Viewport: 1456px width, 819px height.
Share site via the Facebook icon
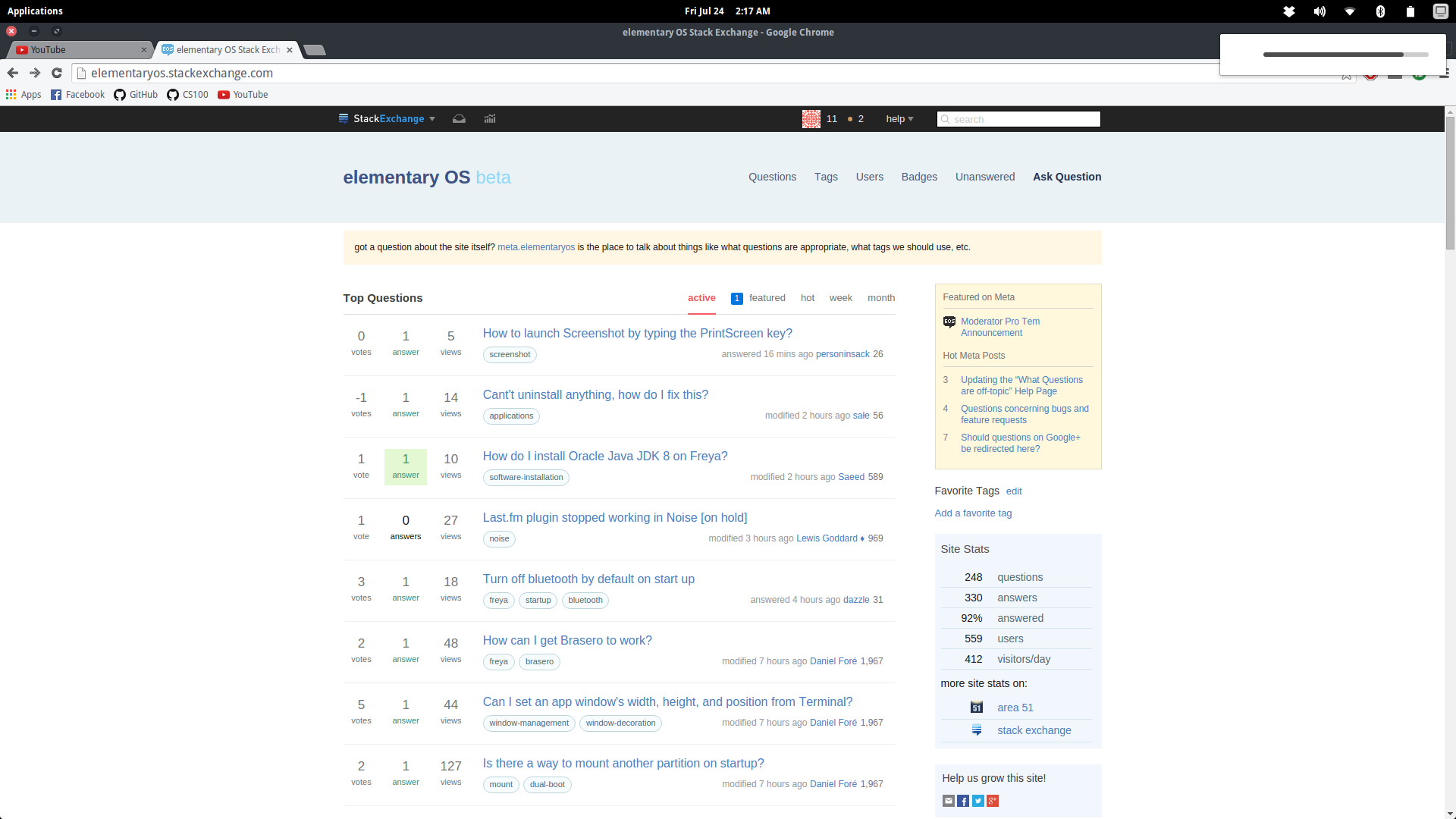[x=963, y=801]
